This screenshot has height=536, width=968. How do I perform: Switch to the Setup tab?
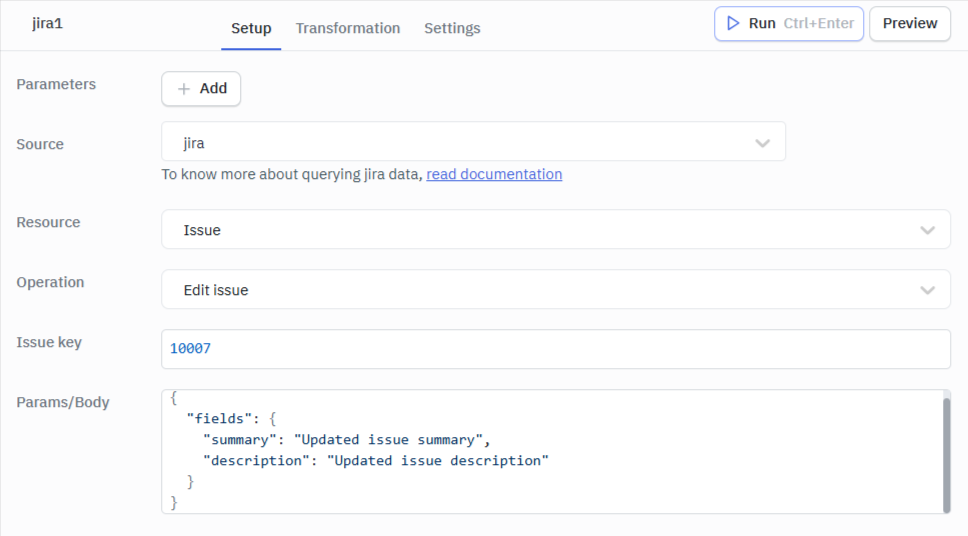[x=251, y=28]
